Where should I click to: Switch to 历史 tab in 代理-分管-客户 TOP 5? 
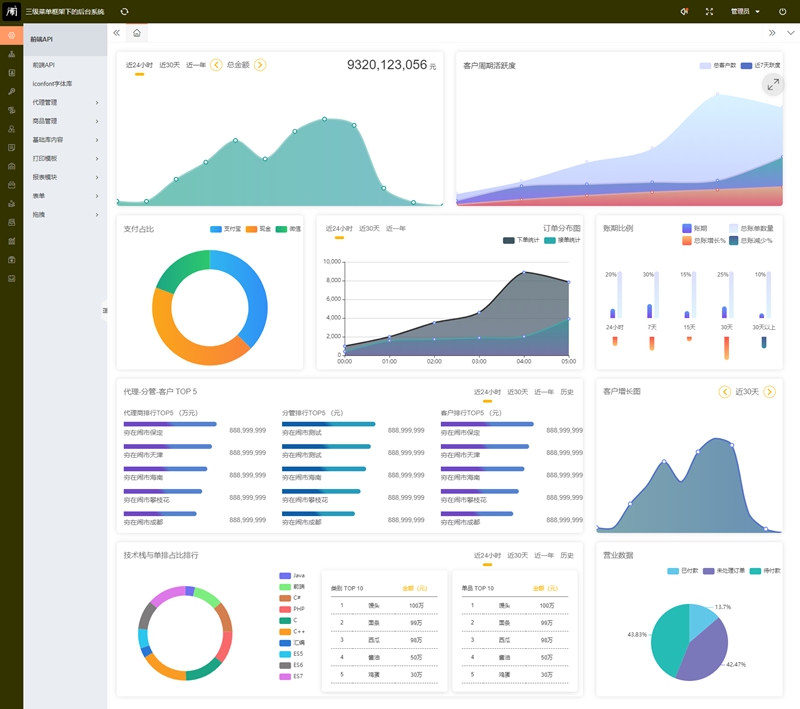click(x=567, y=392)
